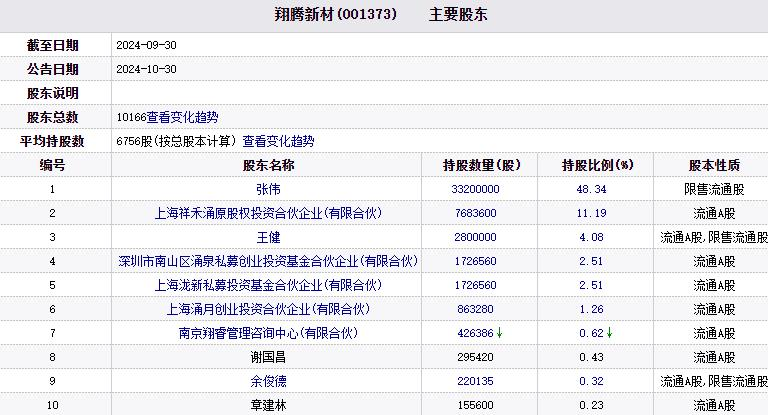Open shareholder 上海泷新私募投资基金合伙企业 link
Screen dimensions: 768x415
[x=269, y=285]
